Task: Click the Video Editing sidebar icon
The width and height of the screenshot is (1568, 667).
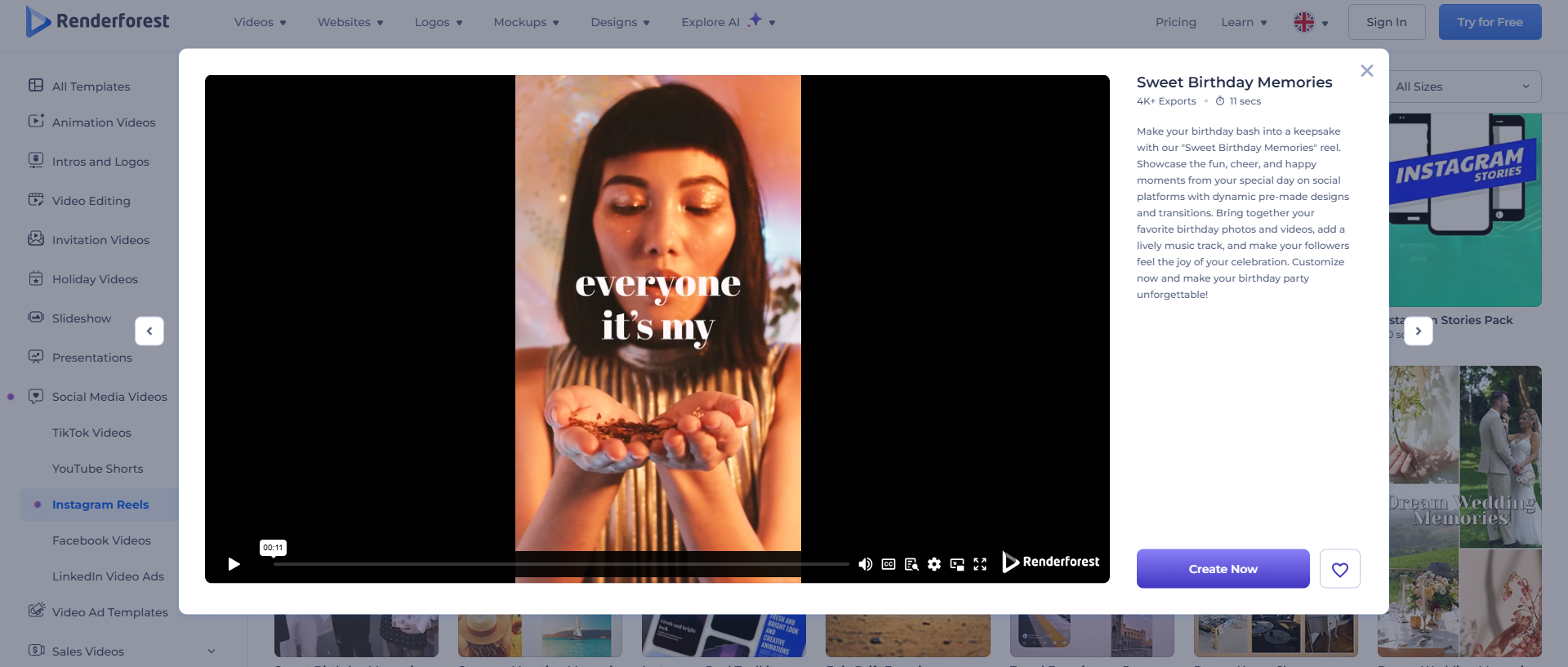Action: [36, 199]
